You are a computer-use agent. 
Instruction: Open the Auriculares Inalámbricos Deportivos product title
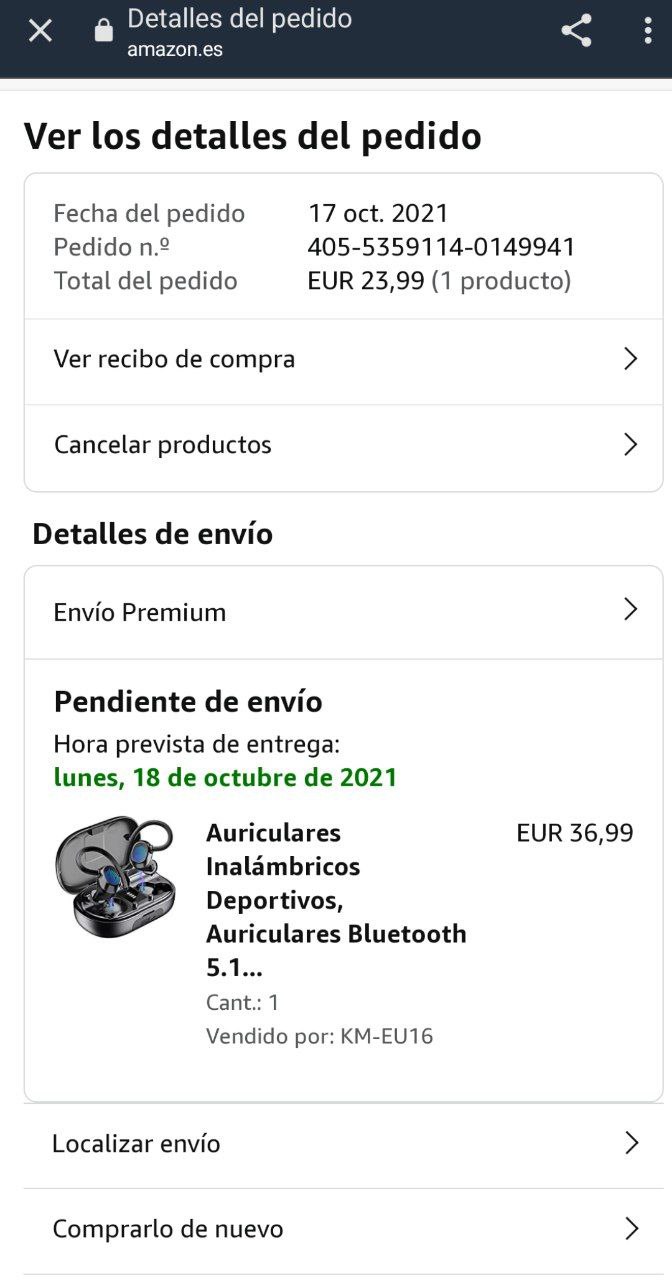coord(336,900)
